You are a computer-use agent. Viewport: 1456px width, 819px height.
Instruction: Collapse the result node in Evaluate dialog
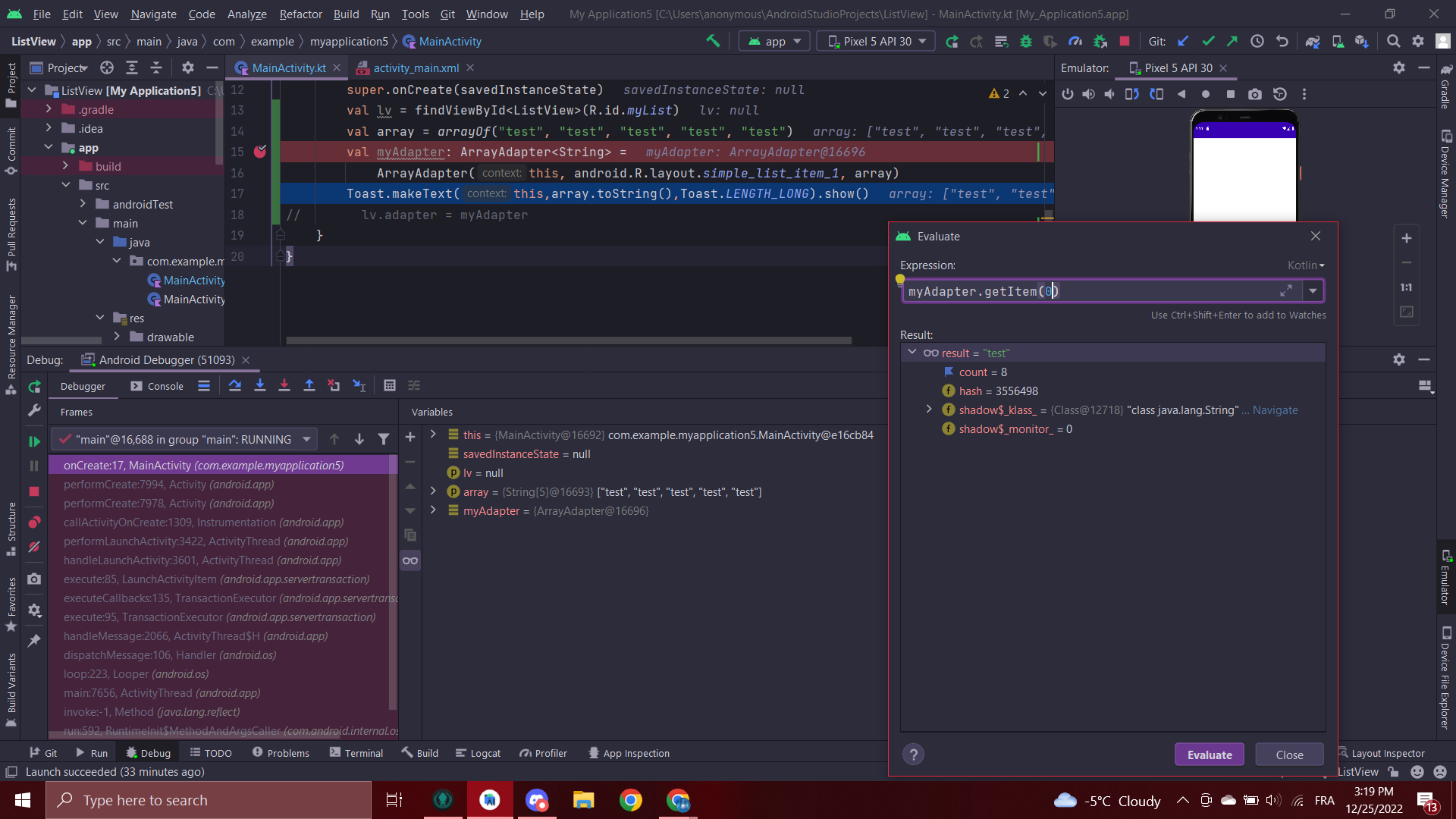[x=912, y=353]
